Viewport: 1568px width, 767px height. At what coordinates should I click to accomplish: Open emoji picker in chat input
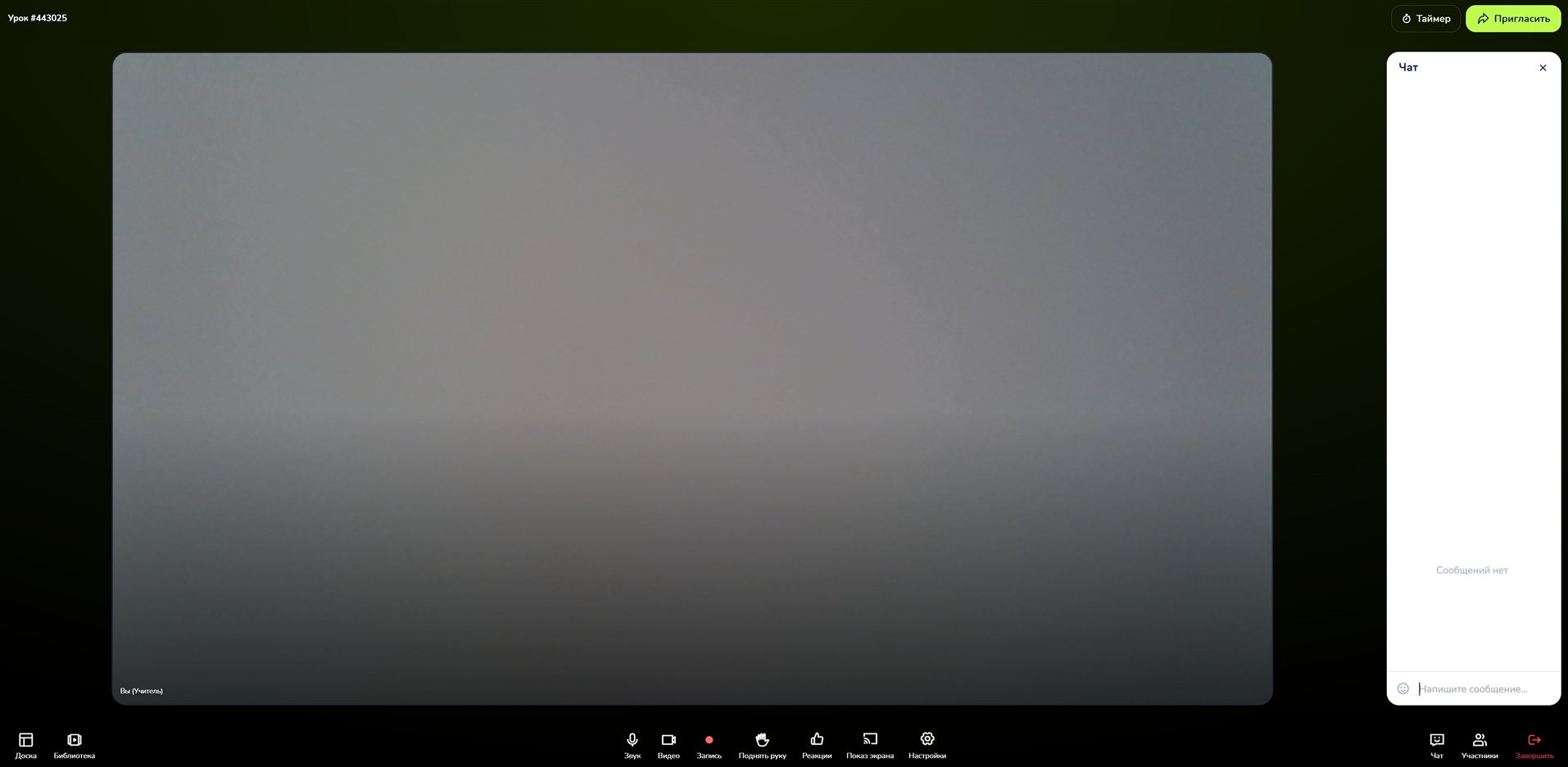pyautogui.click(x=1403, y=688)
